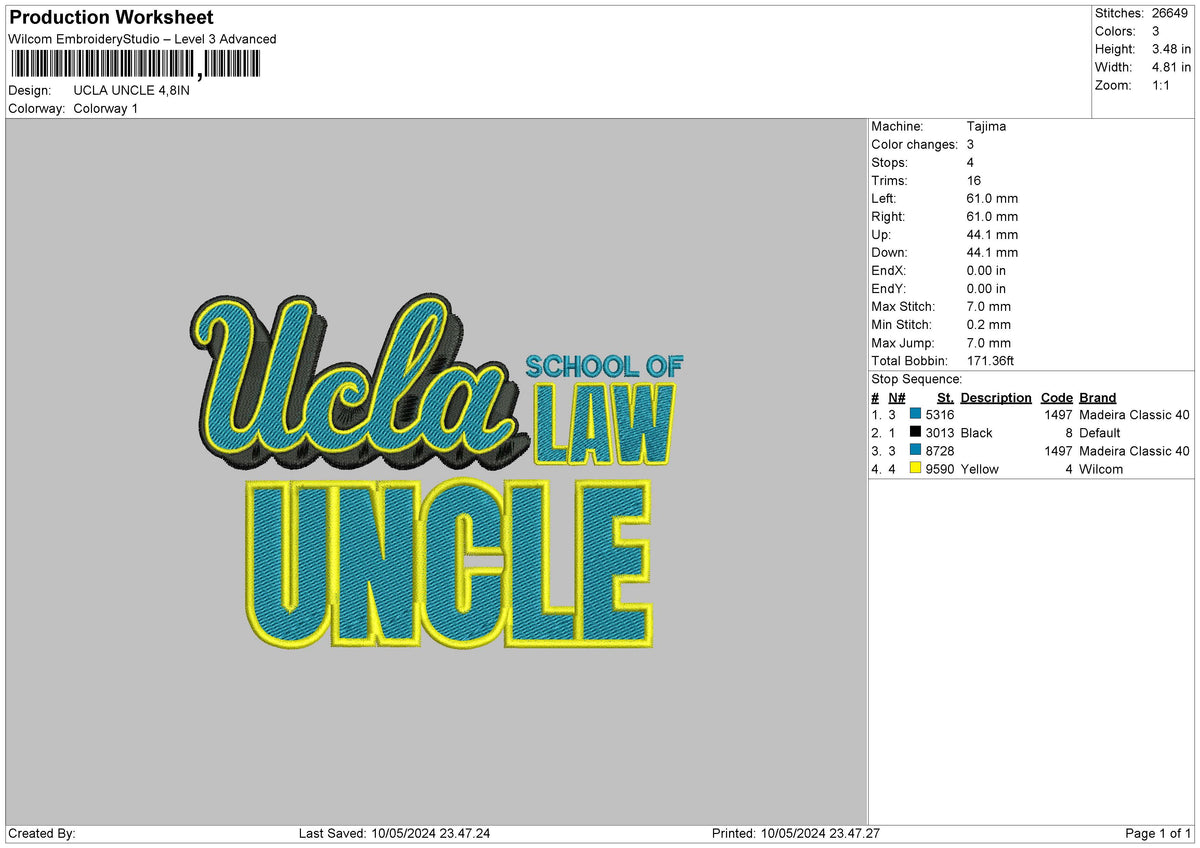Click the yellow swatch in stop row 4

pyautogui.click(x=915, y=468)
